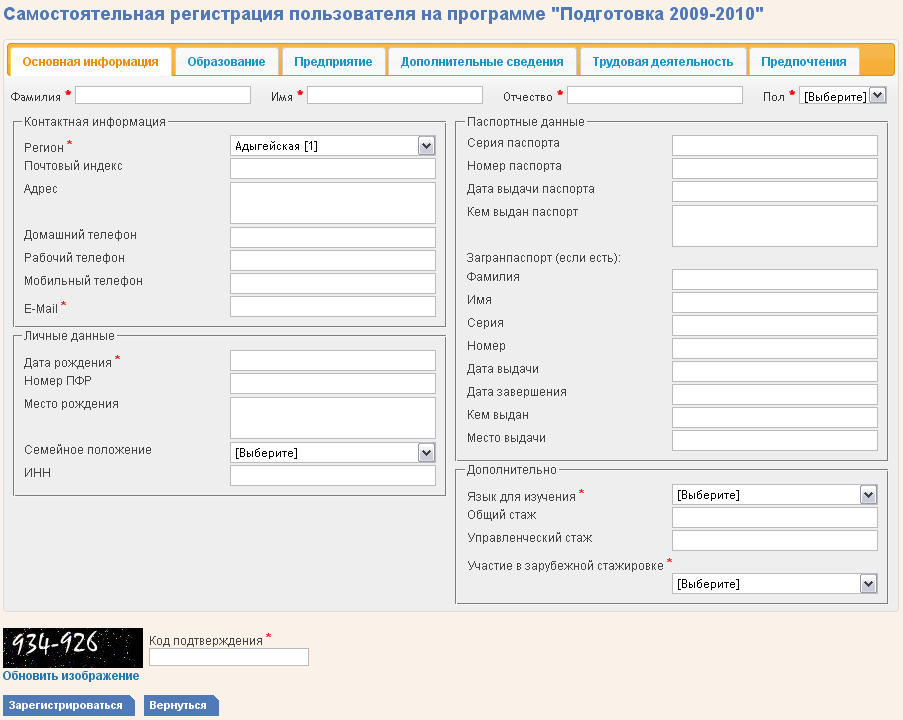Click into Кем выдан паспорт text area

tap(775, 226)
